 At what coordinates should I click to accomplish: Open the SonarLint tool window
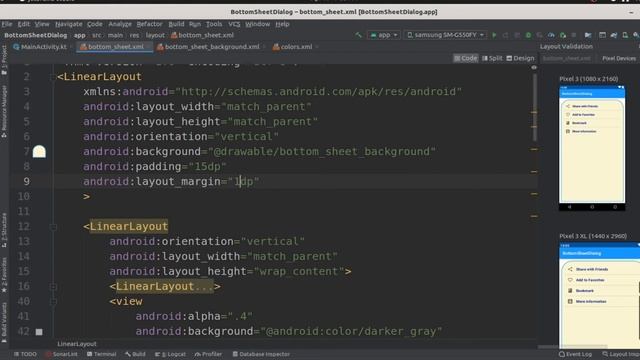point(62,354)
